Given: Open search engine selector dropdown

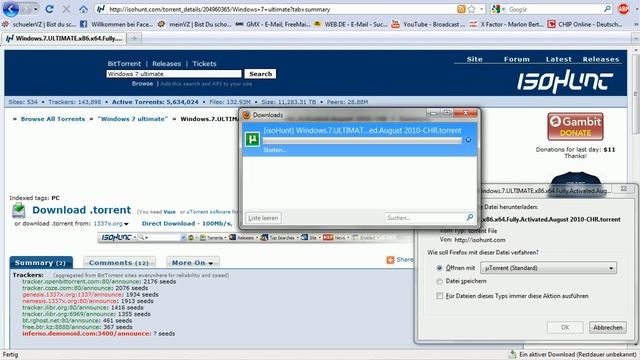Looking at the screenshot, I should pyautogui.click(x=504, y=9).
